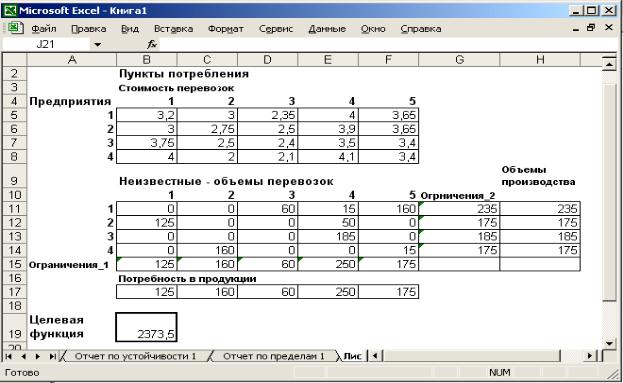This screenshot has height=383, width=623.
Task: Click previous sheet tab navigation arrow
Action: pos(23,356)
